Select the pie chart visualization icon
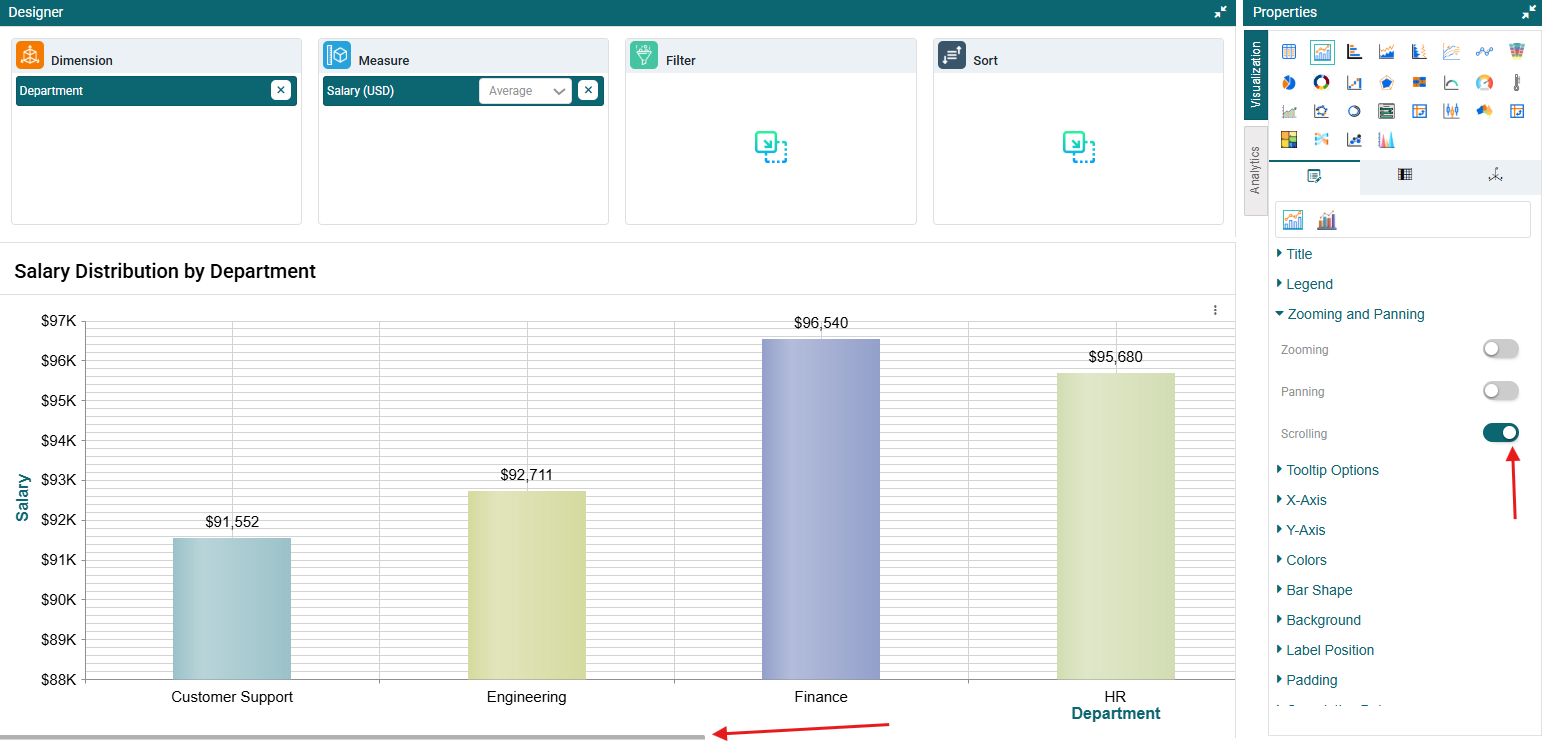This screenshot has height=742, width=1542. point(1289,82)
